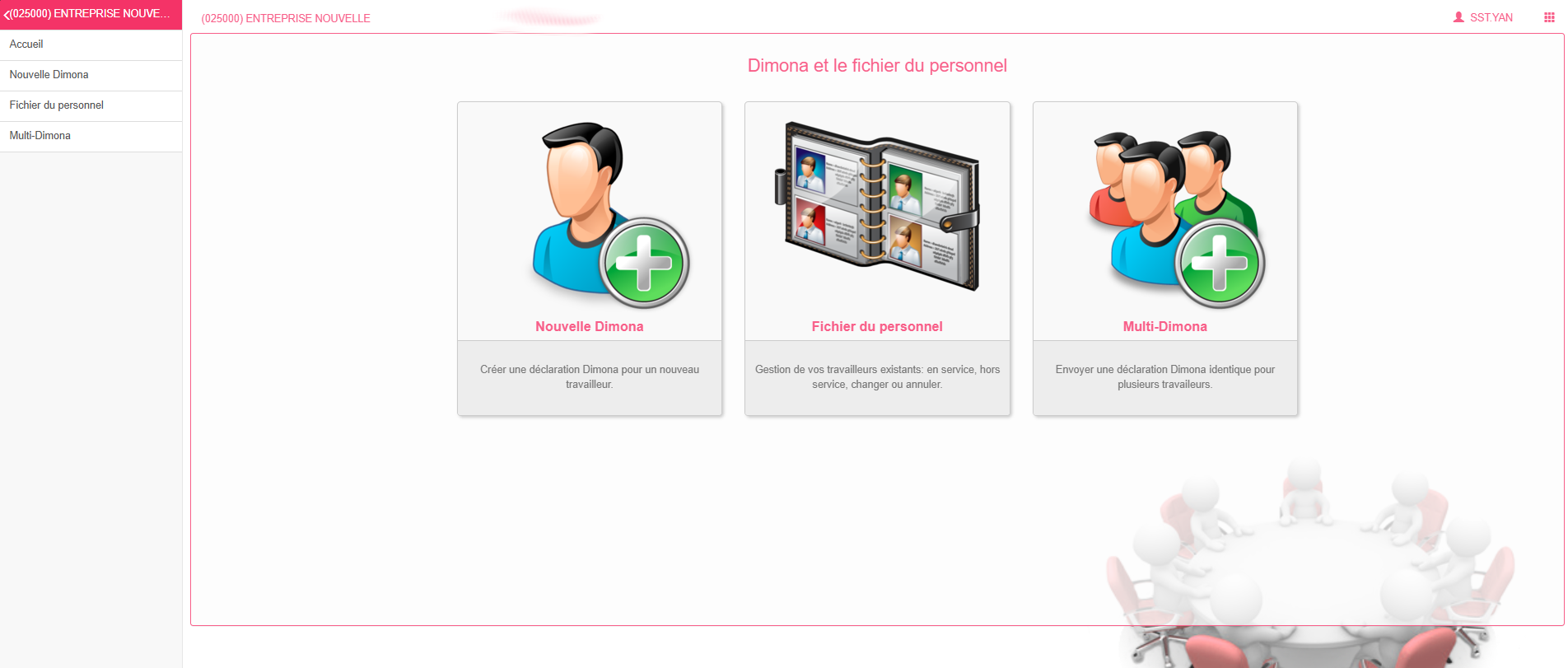This screenshot has height=668, width=1568.
Task: Click the pink sidebar company header
Action: click(91, 15)
